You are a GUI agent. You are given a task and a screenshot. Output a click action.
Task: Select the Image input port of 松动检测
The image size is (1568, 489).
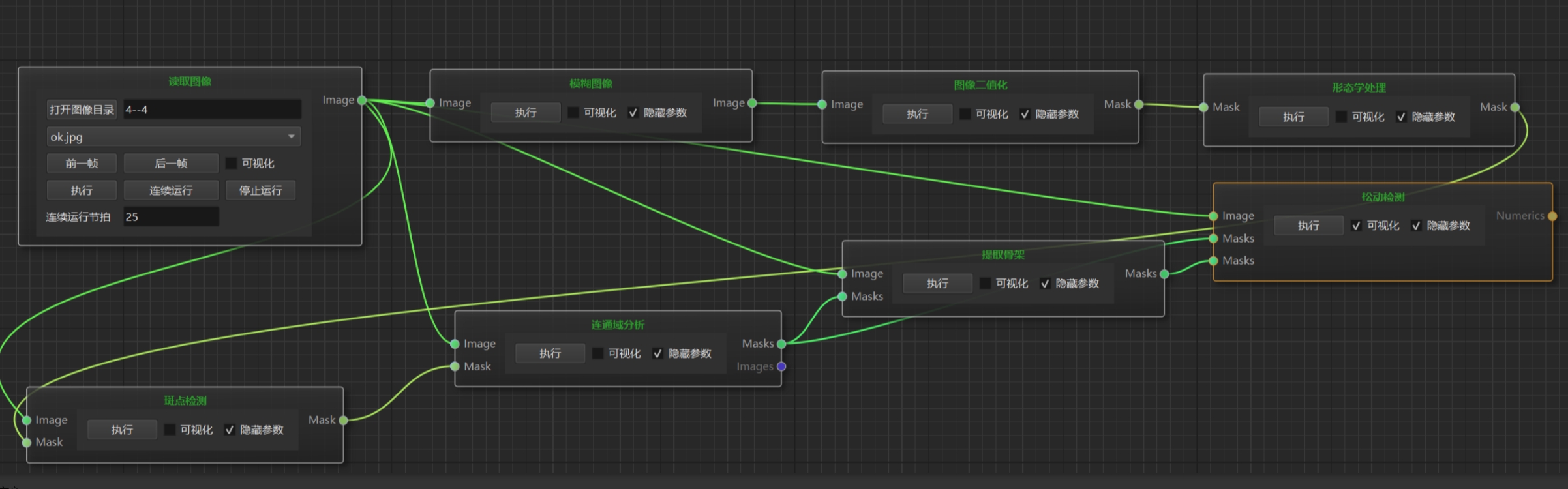click(x=1213, y=216)
